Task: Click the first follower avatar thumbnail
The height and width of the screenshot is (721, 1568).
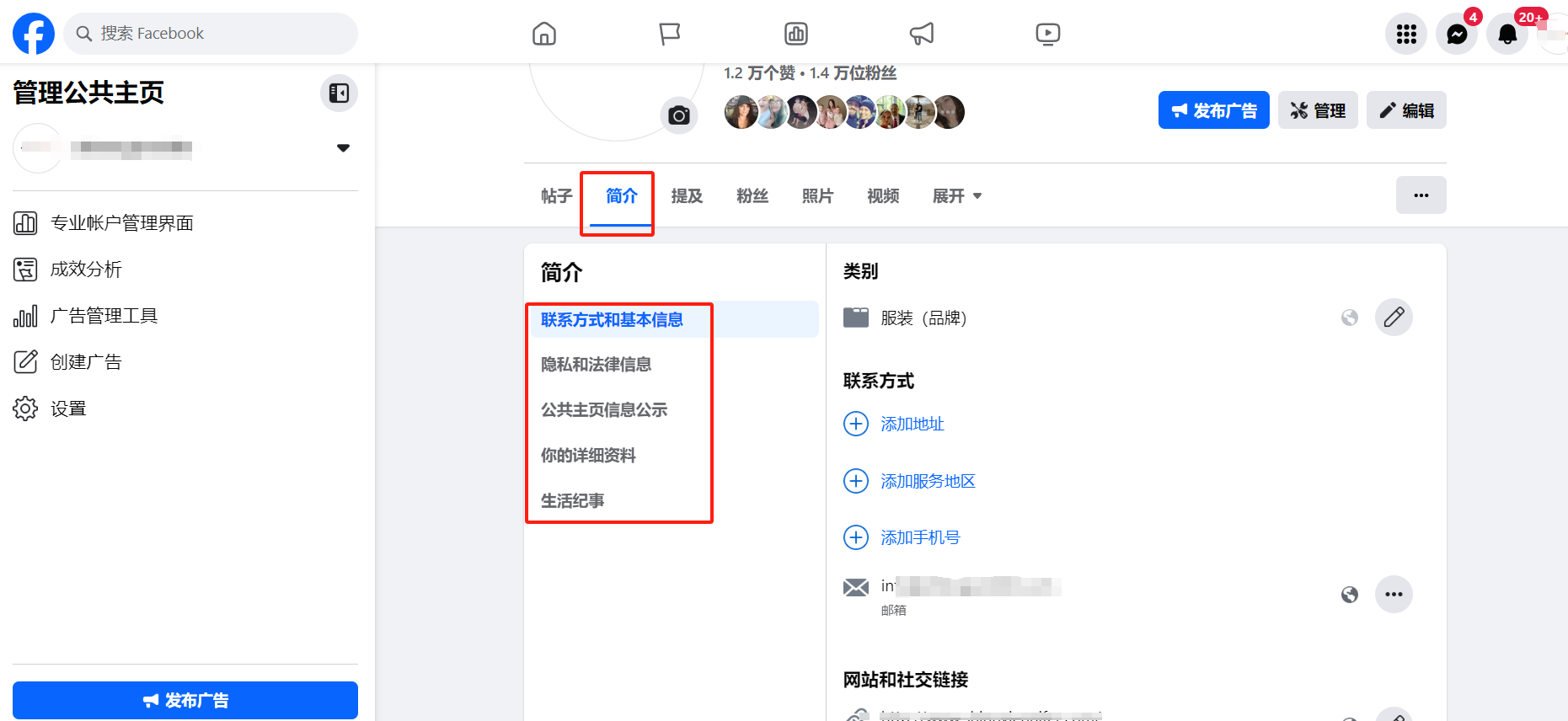Action: click(x=741, y=112)
